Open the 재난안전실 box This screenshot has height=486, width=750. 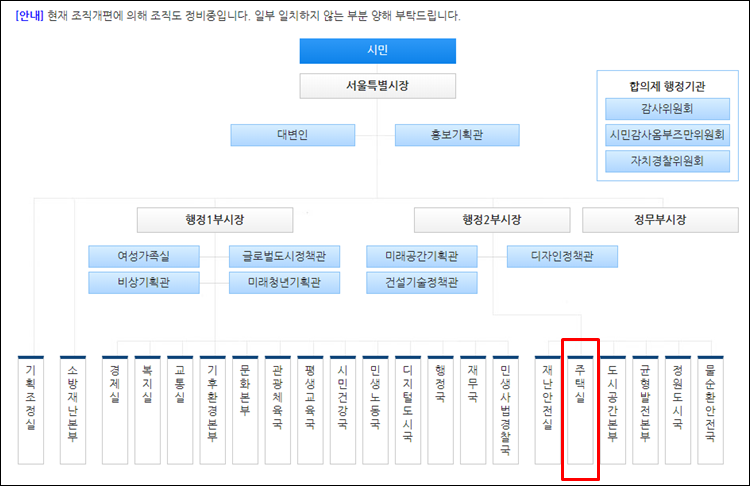547,410
